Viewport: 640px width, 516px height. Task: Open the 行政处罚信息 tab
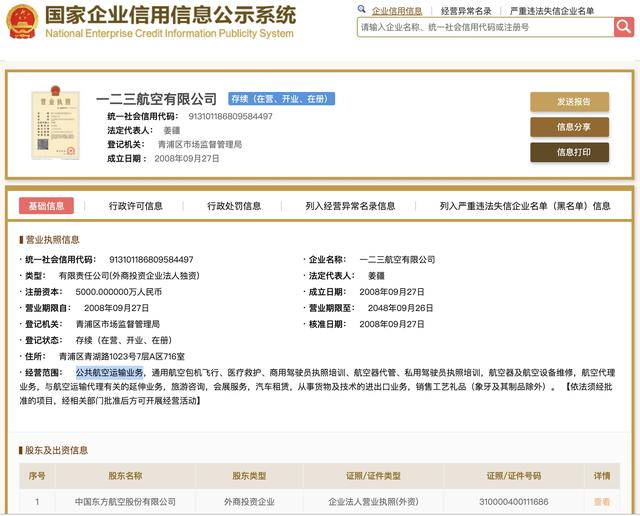(234, 206)
